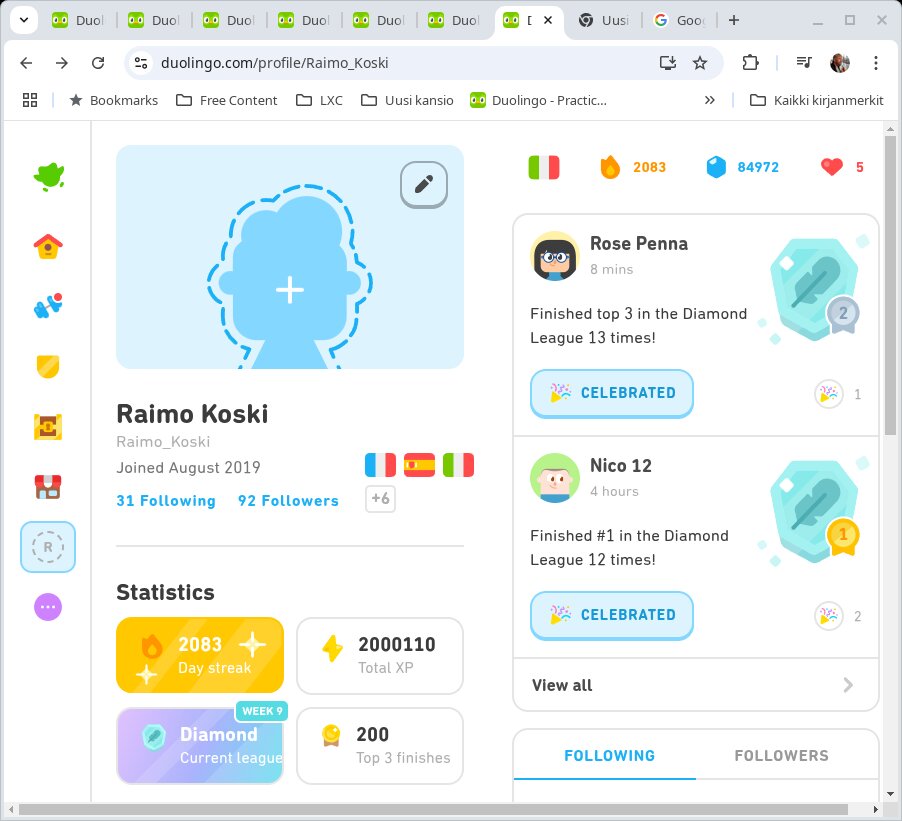Switch to the first Duolingo browser tab

[x=78, y=20]
